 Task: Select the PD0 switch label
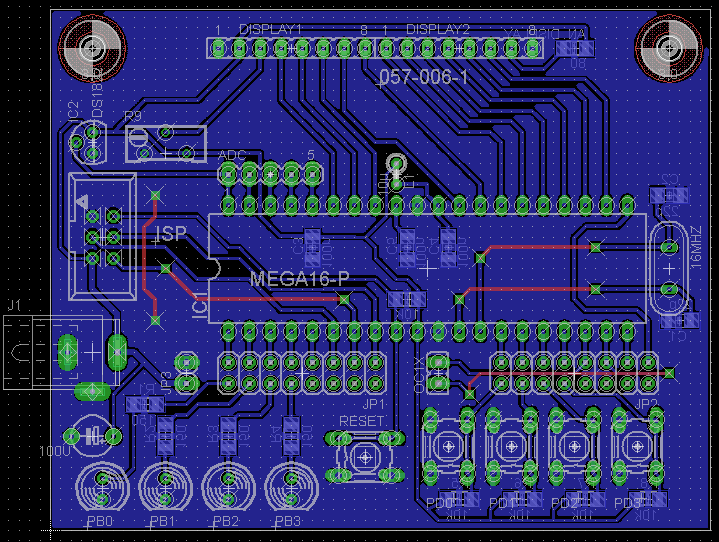point(440,503)
